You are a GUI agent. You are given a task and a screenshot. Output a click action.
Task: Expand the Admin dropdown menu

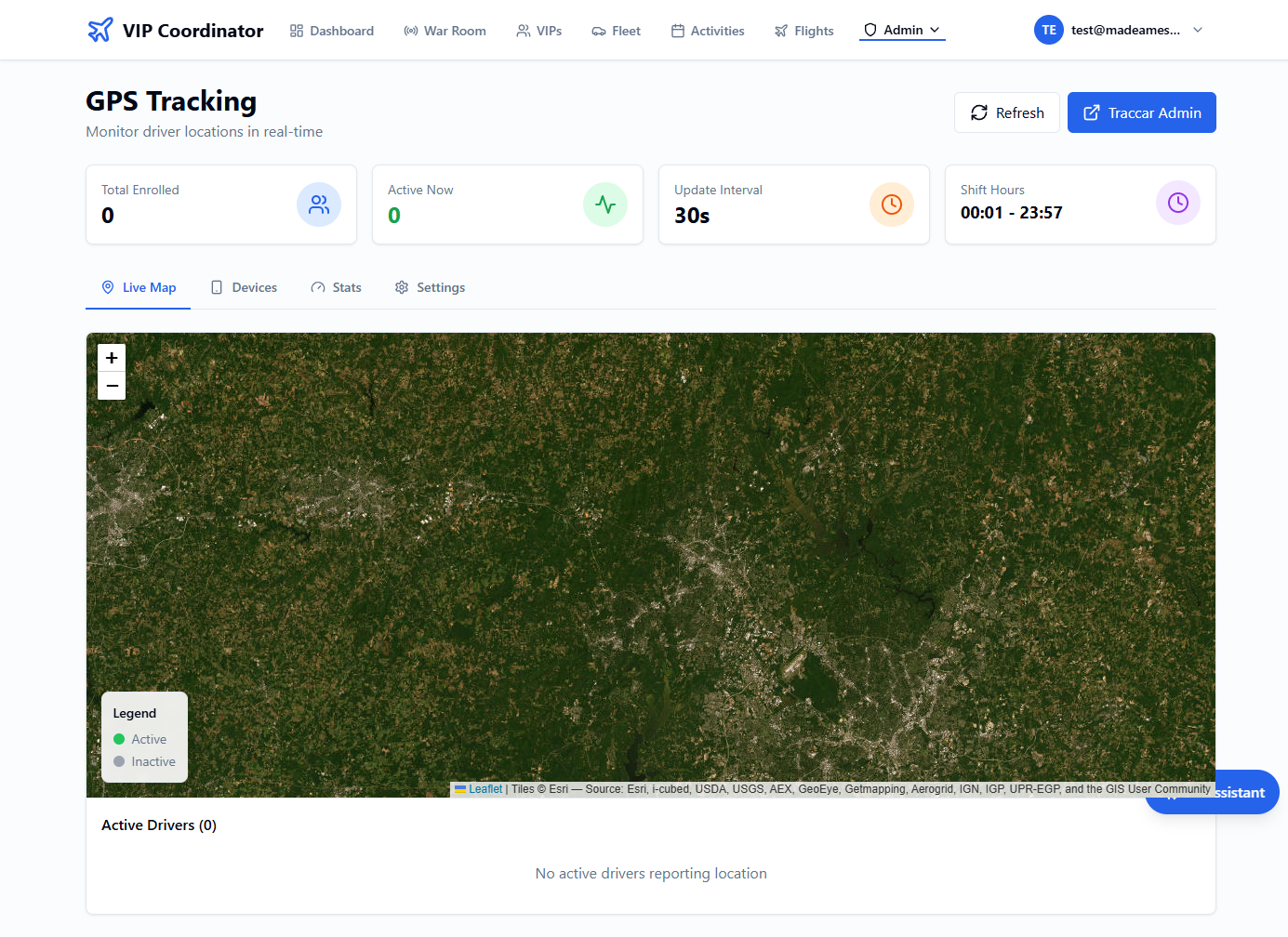click(x=902, y=30)
